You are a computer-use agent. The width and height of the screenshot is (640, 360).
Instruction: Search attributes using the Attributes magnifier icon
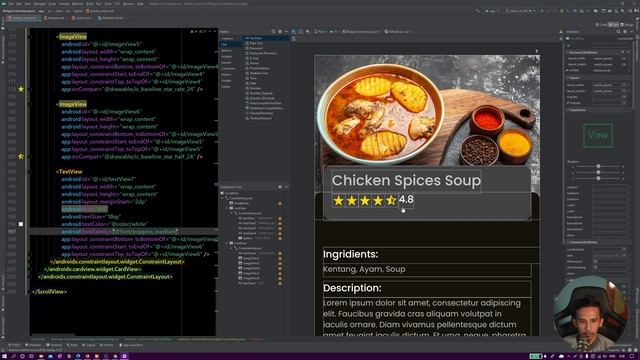618,31
